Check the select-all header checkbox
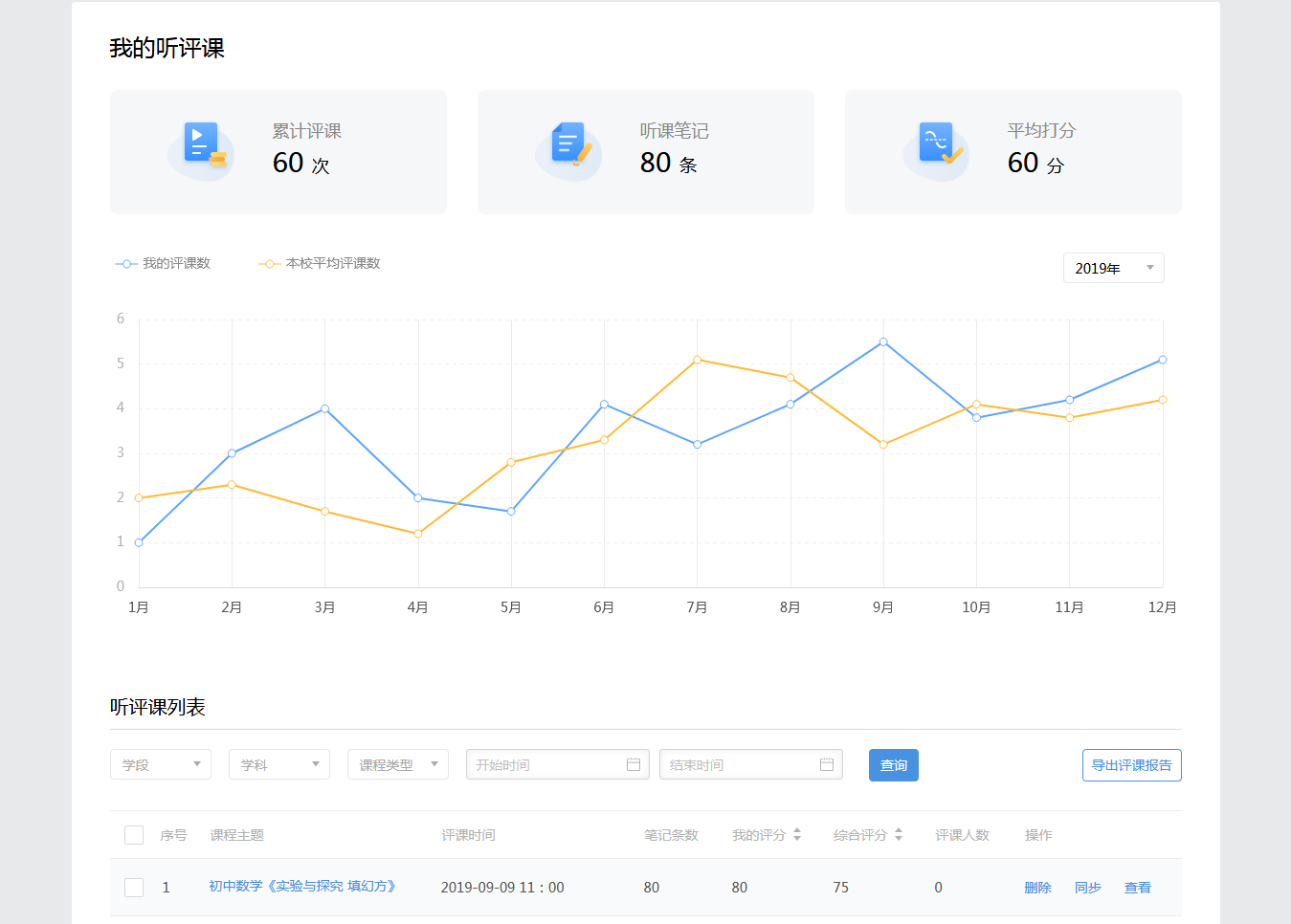Image resolution: width=1291 pixels, height=924 pixels. (x=134, y=835)
